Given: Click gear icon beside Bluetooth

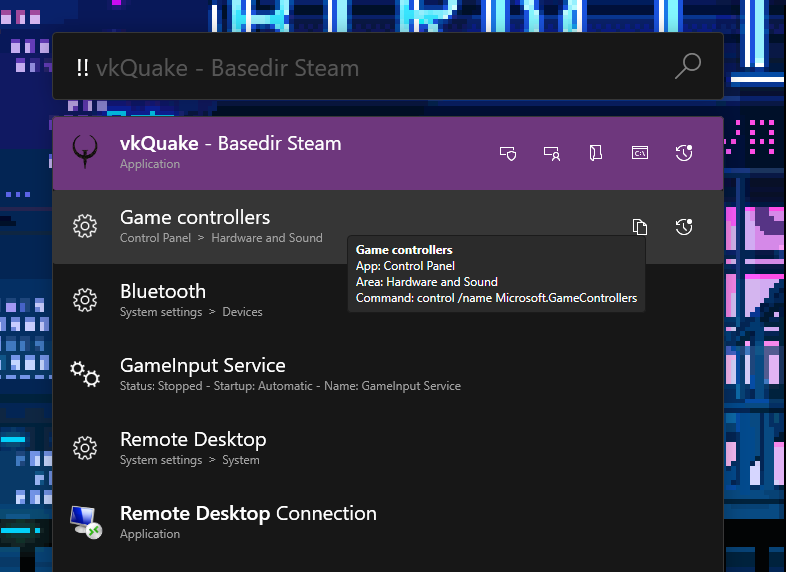Looking at the screenshot, I should tap(85, 300).
